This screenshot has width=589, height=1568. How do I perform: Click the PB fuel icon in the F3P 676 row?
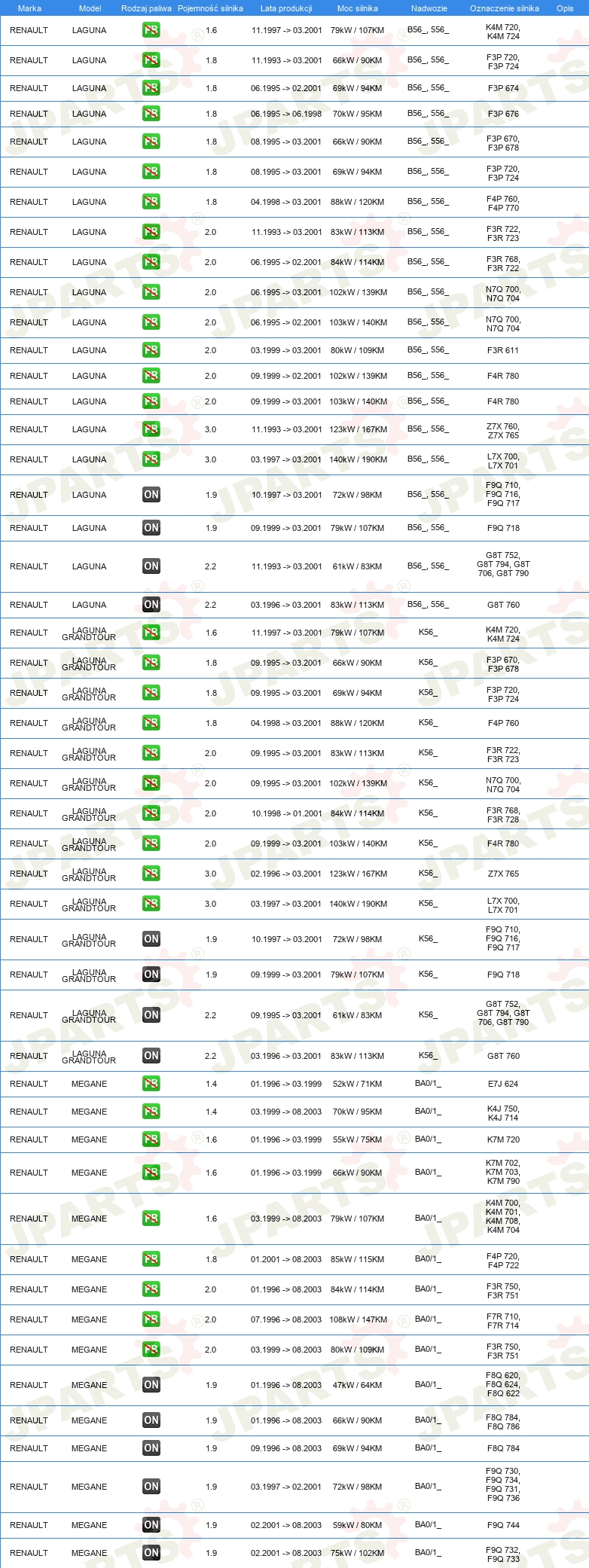tap(151, 114)
